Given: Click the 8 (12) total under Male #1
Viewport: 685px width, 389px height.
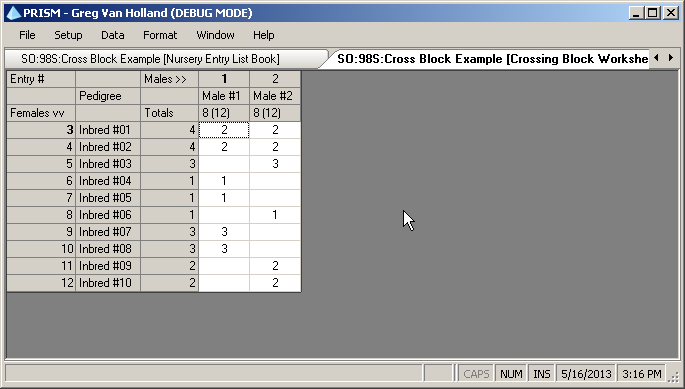Looking at the screenshot, I should click(x=224, y=113).
